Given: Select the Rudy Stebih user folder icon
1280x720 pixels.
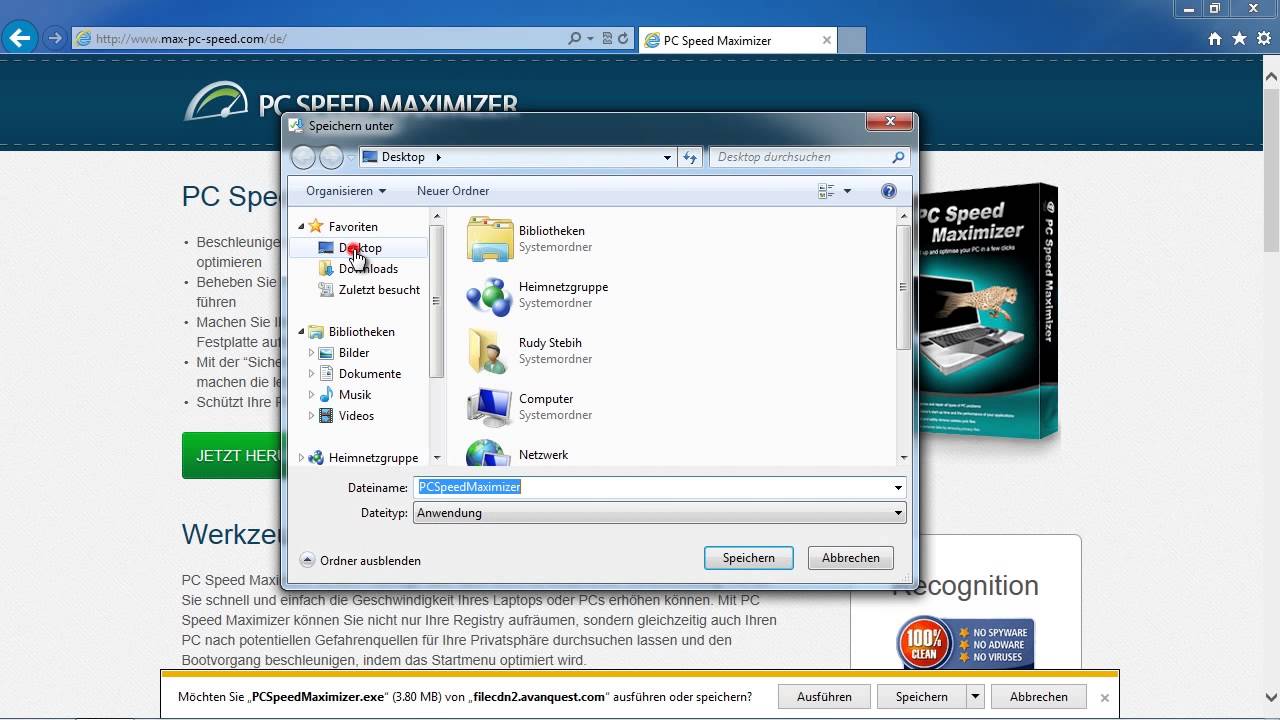Looking at the screenshot, I should click(490, 351).
